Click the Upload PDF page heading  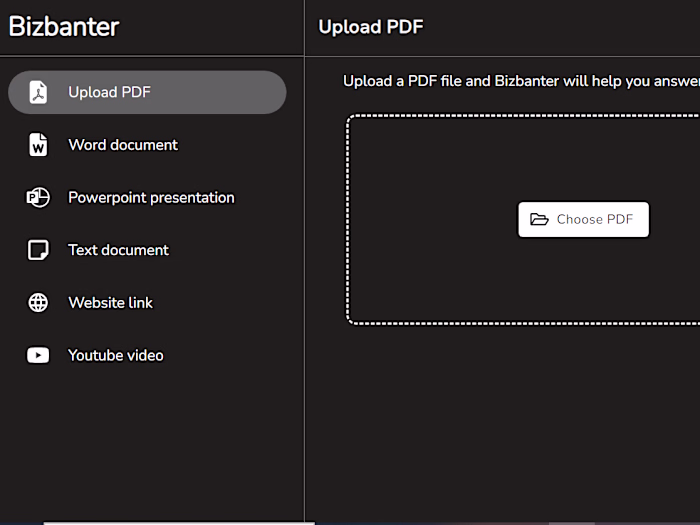(370, 27)
